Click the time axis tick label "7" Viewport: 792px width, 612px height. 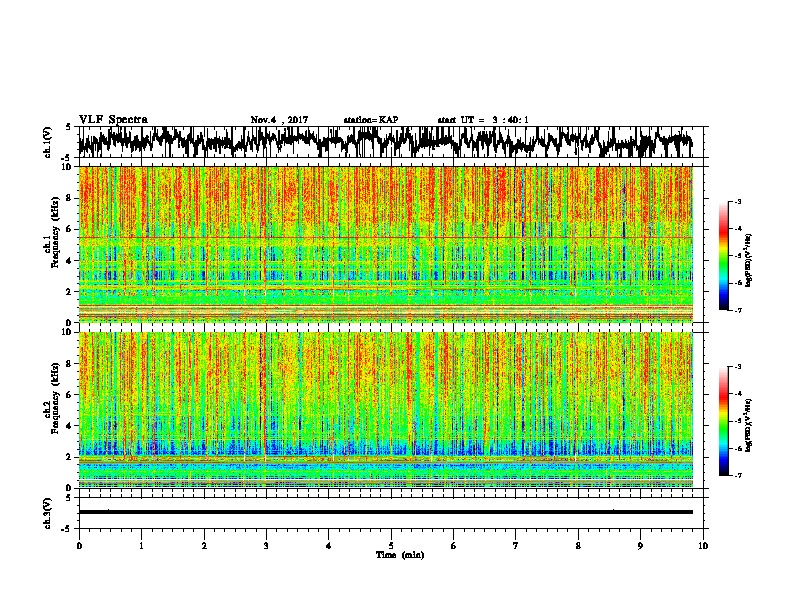coord(516,546)
